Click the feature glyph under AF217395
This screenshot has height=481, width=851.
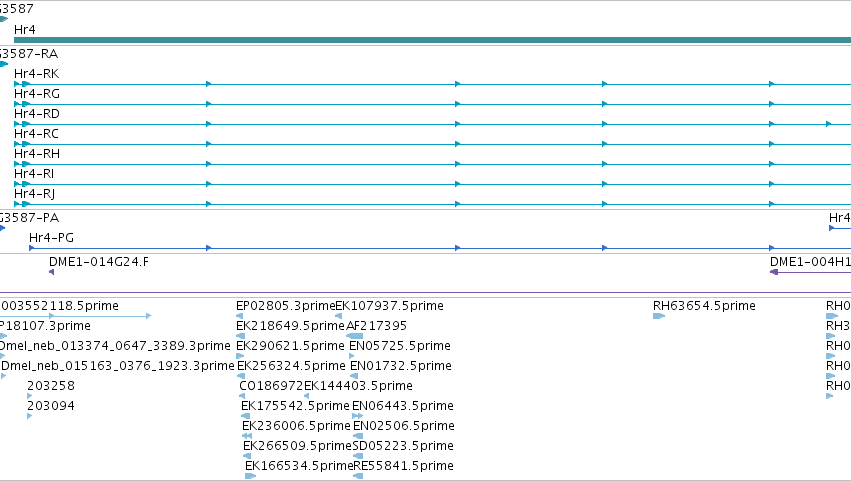[355, 336]
